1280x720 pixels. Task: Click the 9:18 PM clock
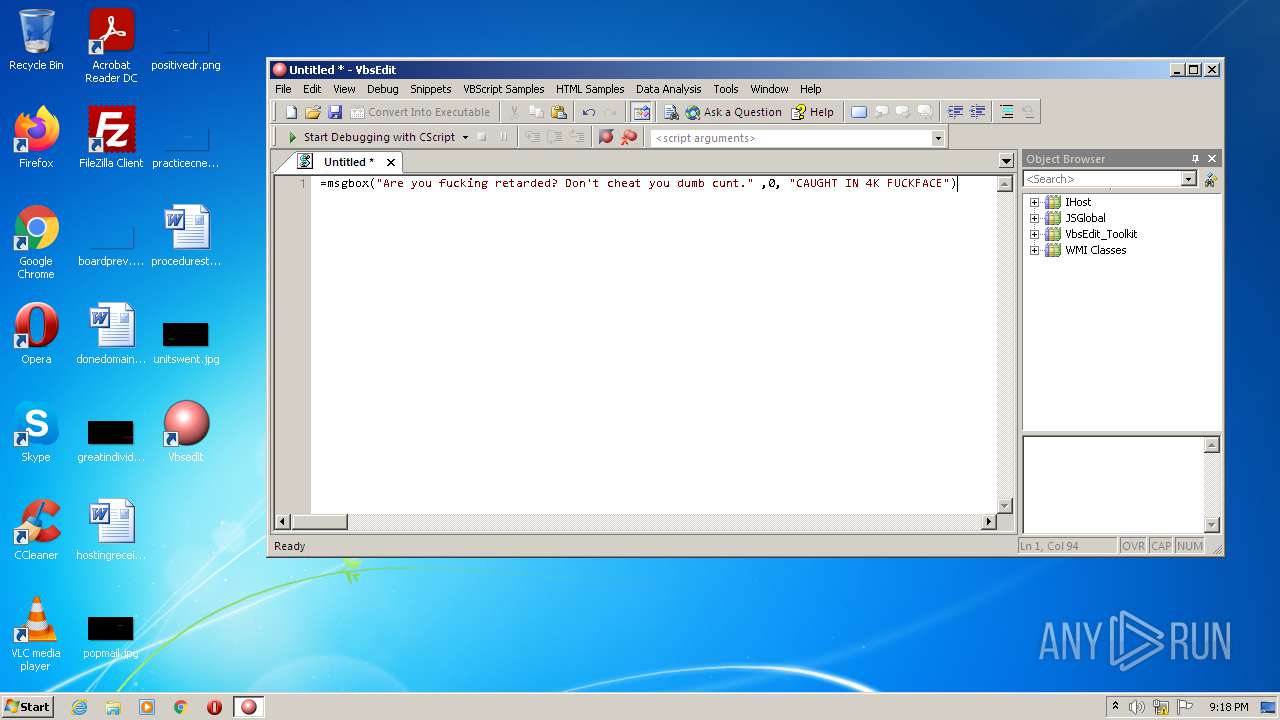(1228, 707)
